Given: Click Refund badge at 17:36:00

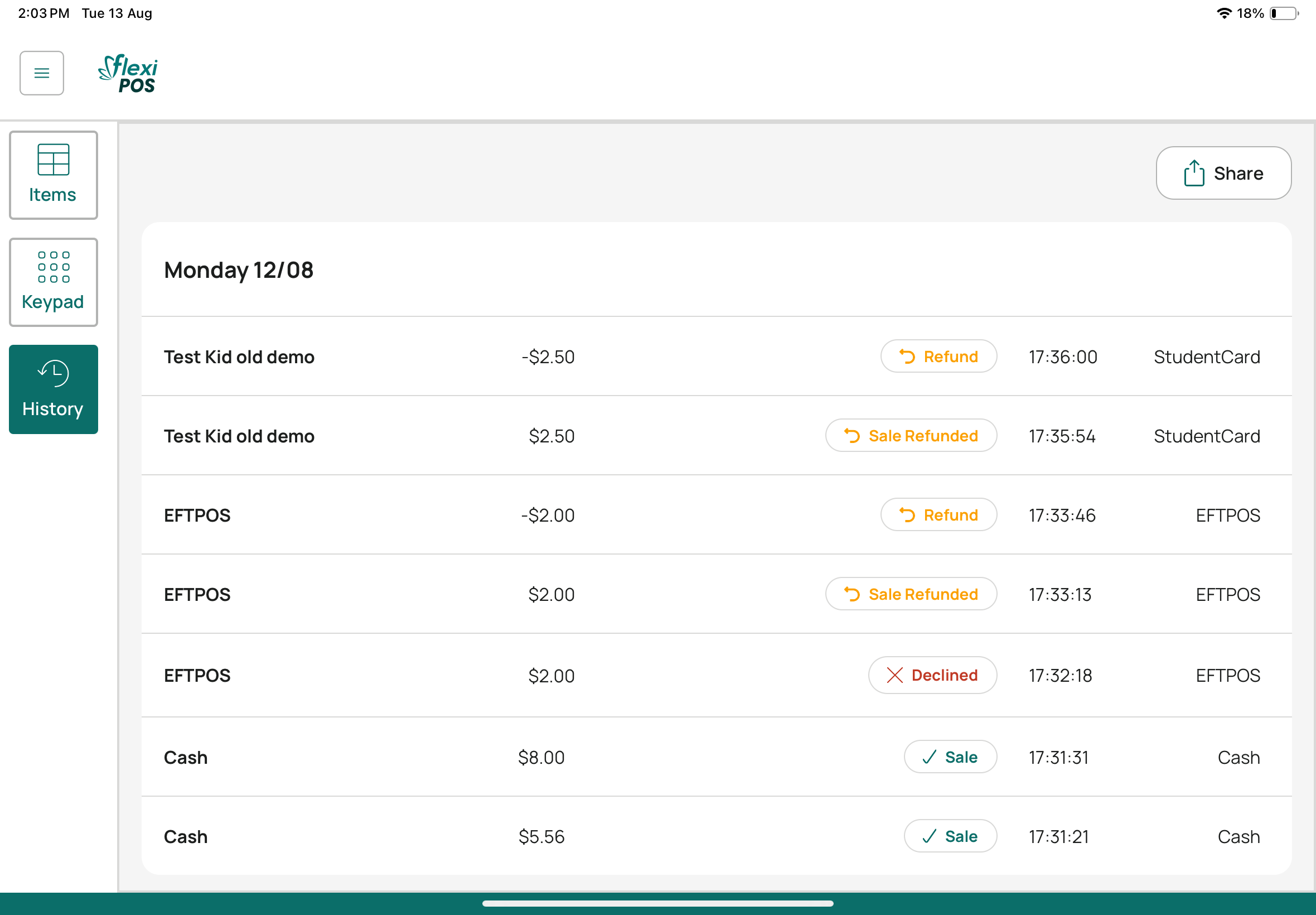Looking at the screenshot, I should [938, 357].
